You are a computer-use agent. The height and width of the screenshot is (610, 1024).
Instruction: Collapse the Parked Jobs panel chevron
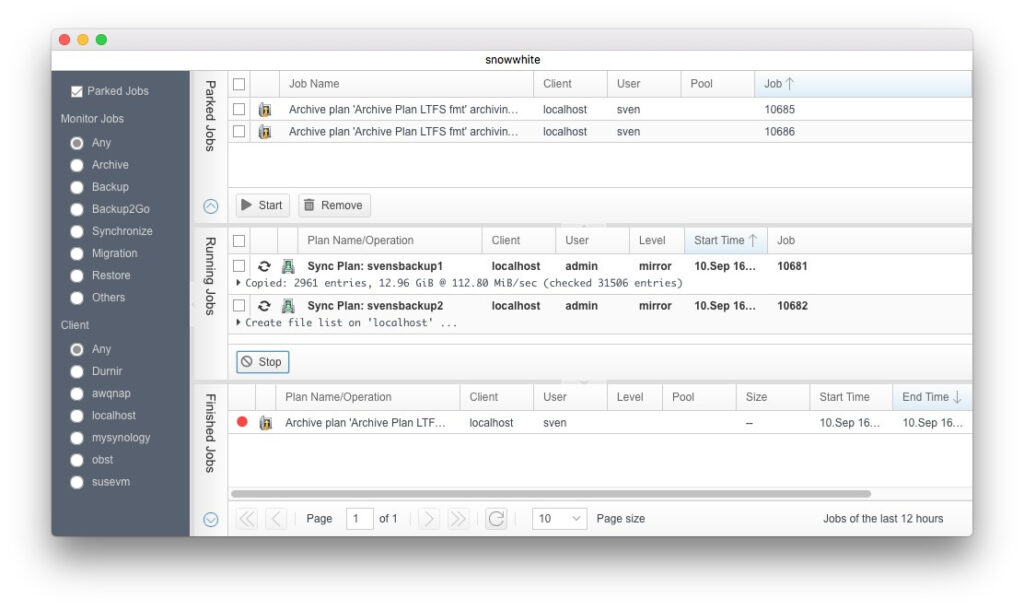point(210,207)
